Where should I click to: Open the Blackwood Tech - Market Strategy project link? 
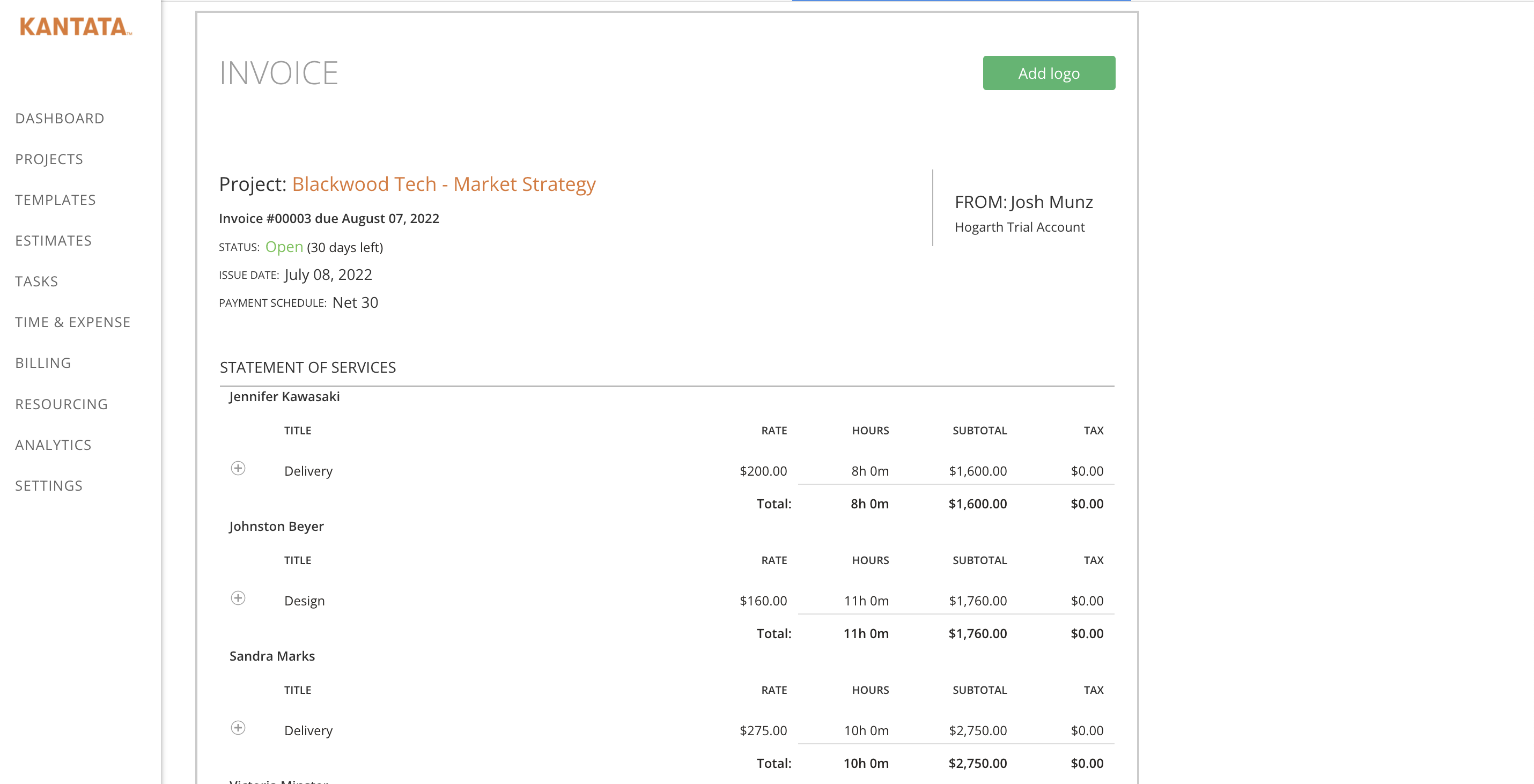click(443, 184)
